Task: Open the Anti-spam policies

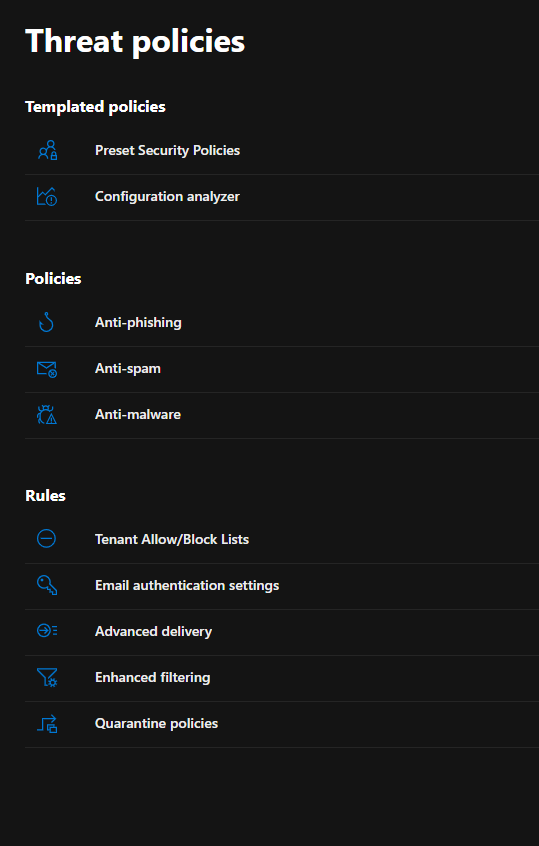Action: coord(128,369)
